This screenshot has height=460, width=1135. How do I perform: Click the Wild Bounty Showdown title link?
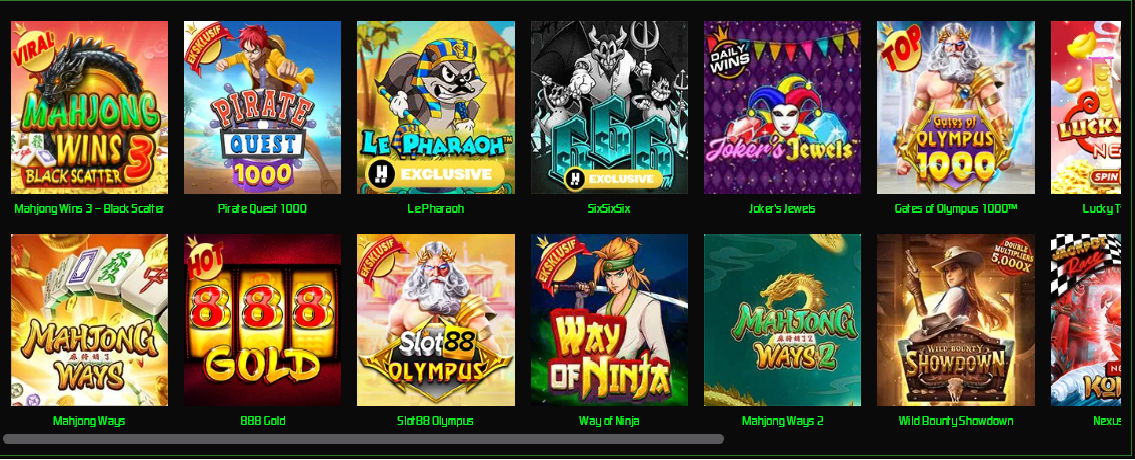956,421
